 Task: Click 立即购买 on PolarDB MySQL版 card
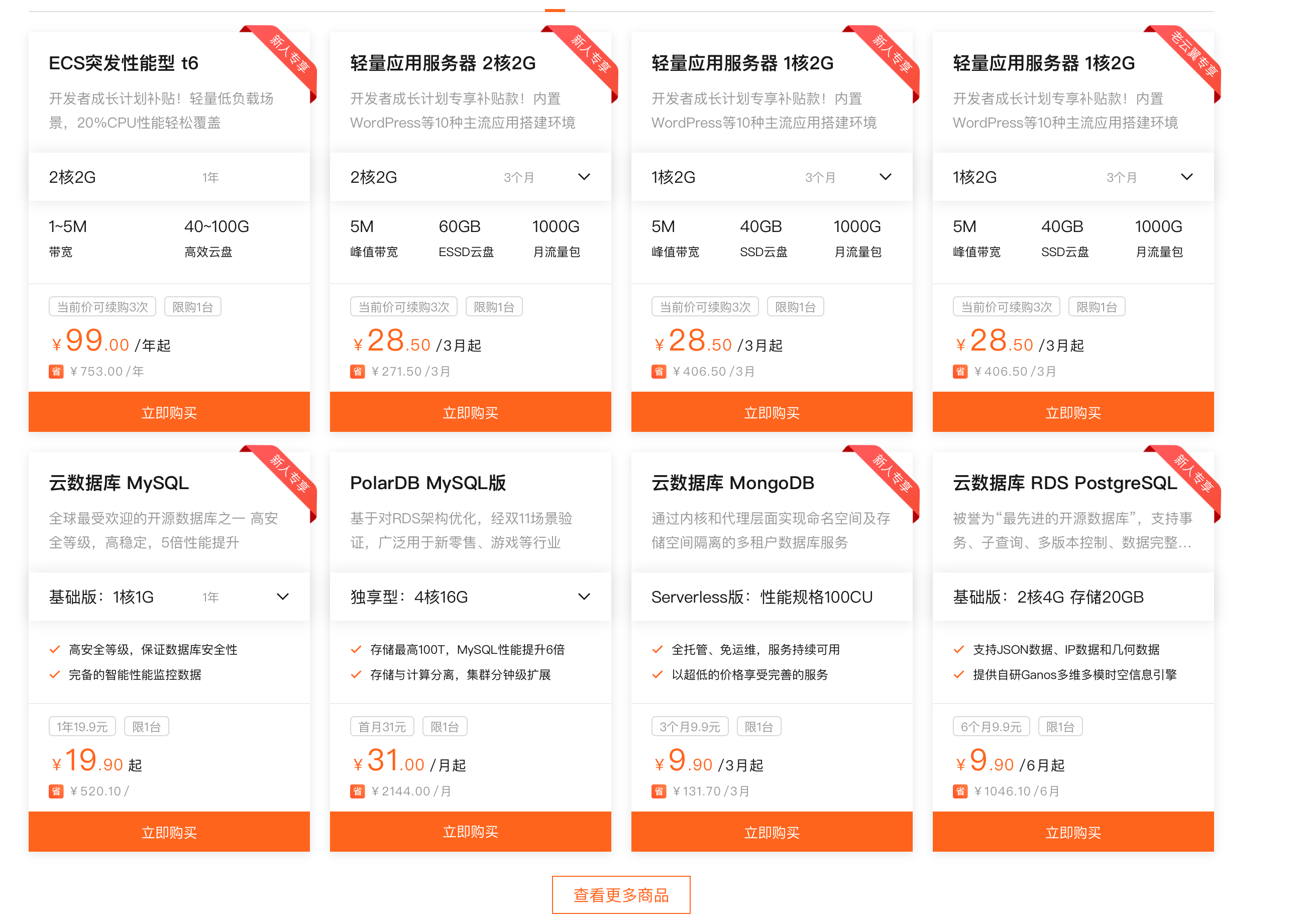[x=470, y=832]
